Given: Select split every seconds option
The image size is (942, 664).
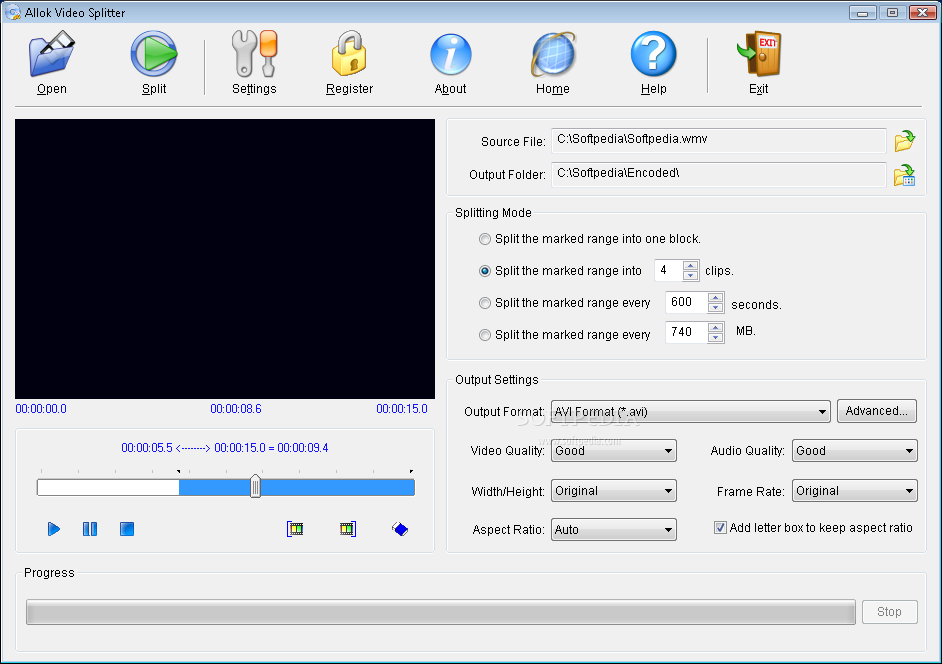Looking at the screenshot, I should click(485, 303).
